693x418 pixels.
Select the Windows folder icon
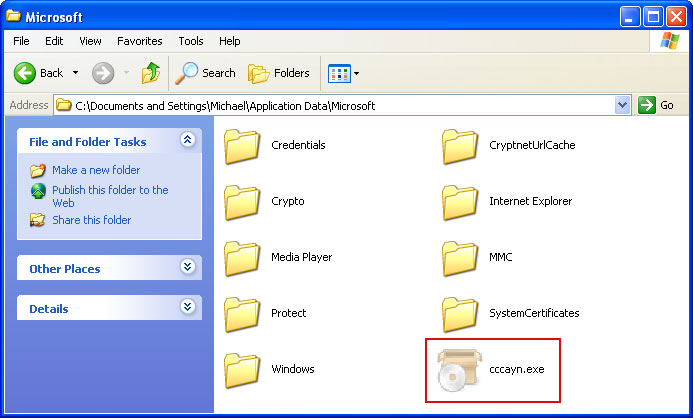tap(242, 370)
